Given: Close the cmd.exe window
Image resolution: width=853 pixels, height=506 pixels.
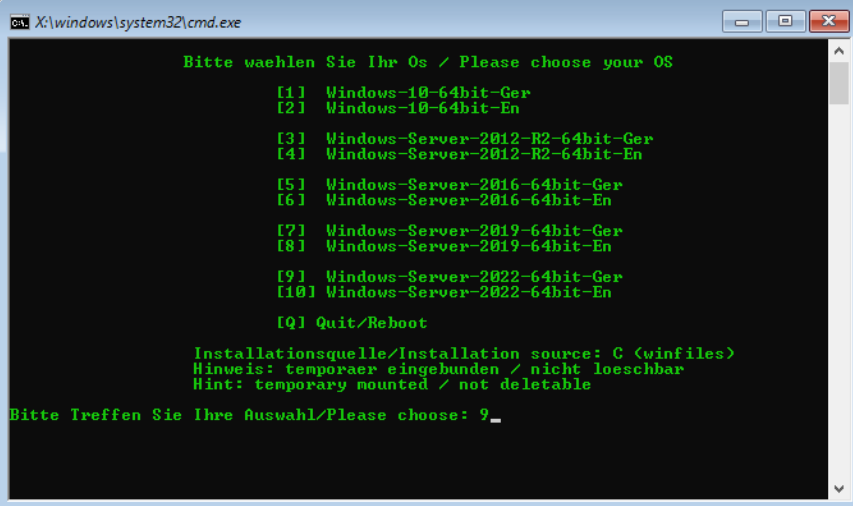Looking at the screenshot, I should point(829,22).
